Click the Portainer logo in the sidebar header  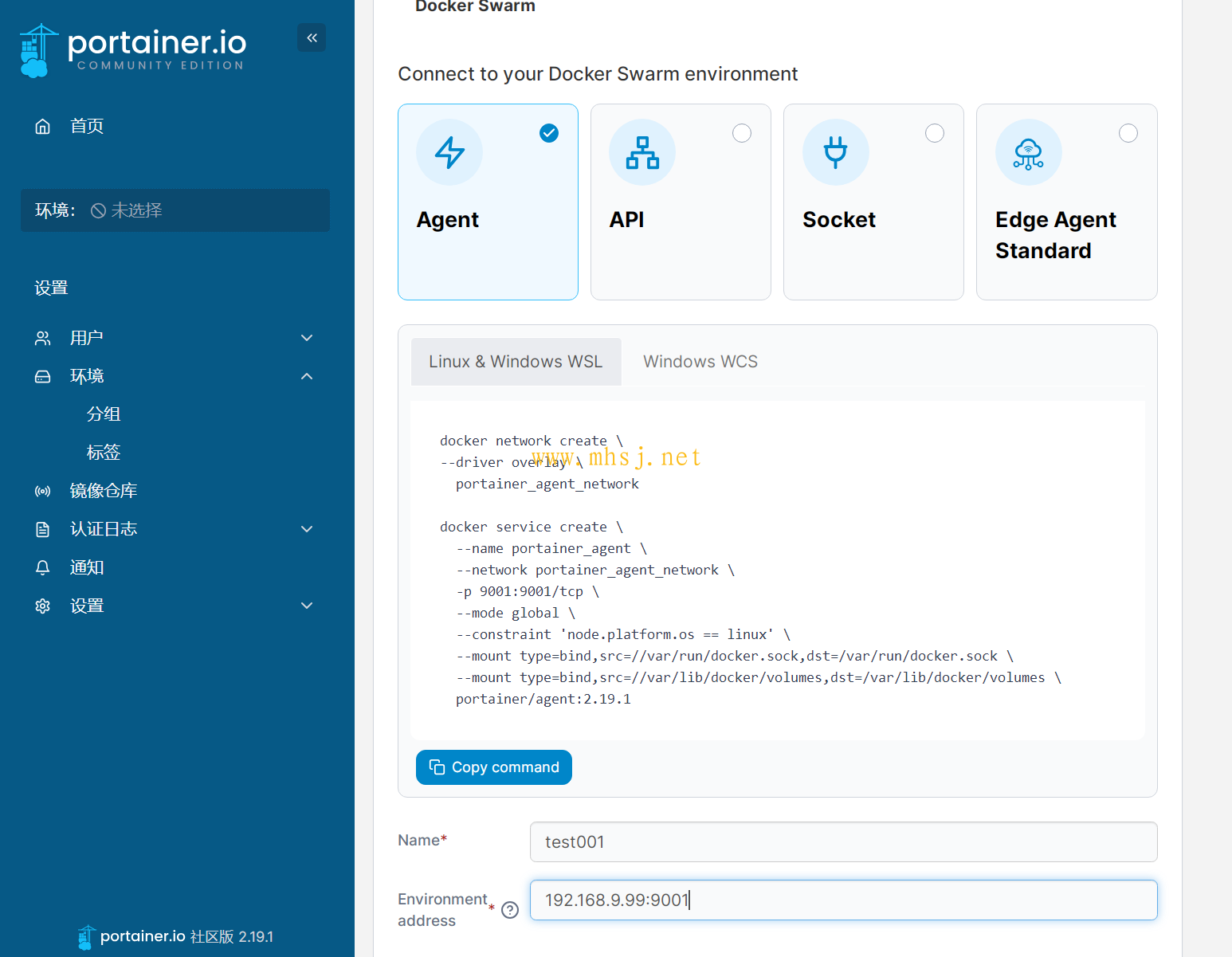133,49
